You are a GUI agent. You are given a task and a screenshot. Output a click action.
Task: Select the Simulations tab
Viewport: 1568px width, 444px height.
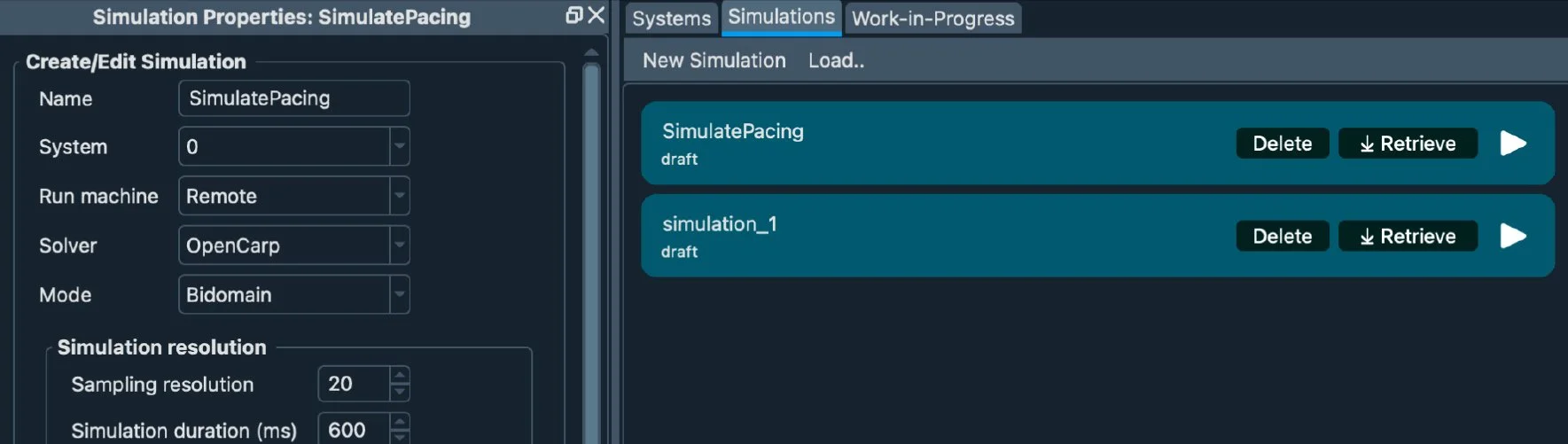pyautogui.click(x=782, y=18)
